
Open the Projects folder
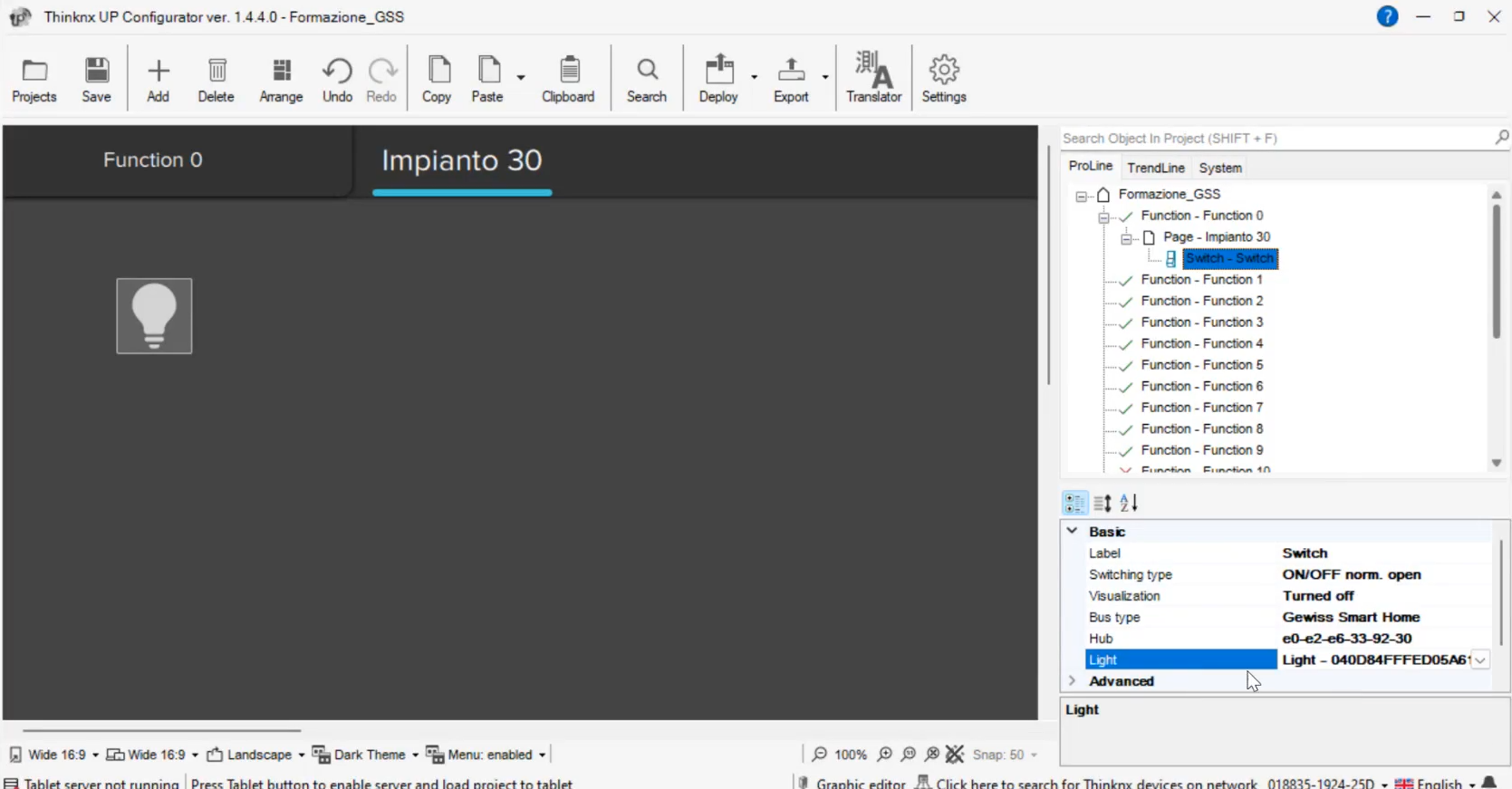pyautogui.click(x=34, y=80)
